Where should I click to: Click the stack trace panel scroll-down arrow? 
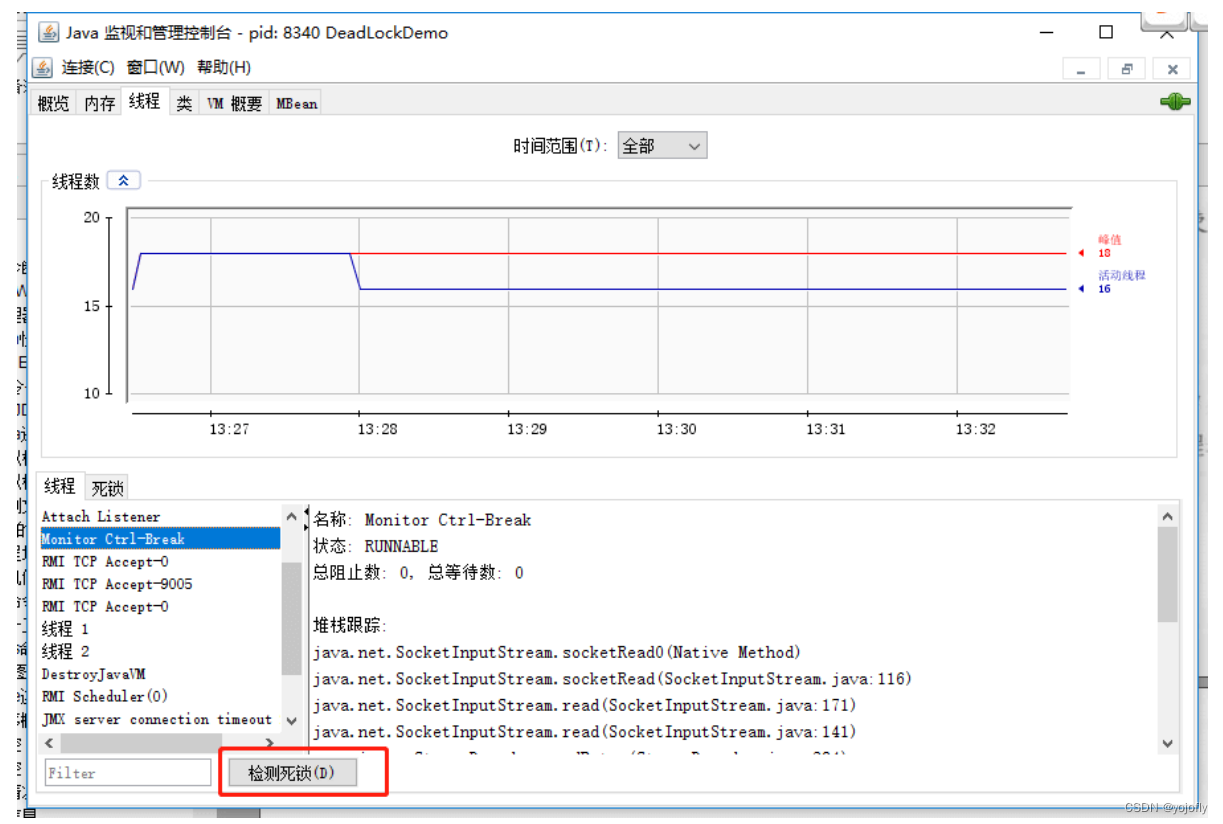(1167, 743)
